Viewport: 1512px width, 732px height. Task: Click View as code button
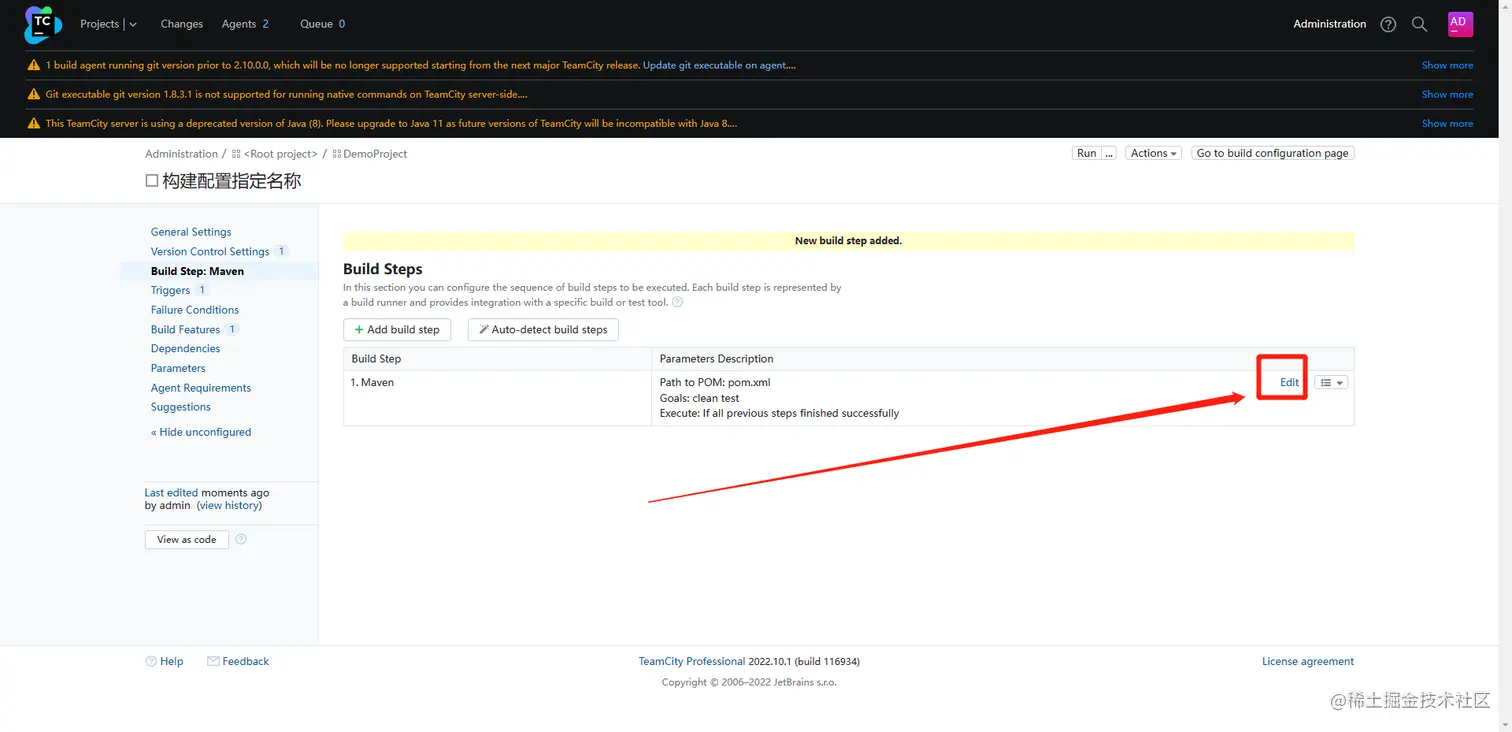point(187,539)
